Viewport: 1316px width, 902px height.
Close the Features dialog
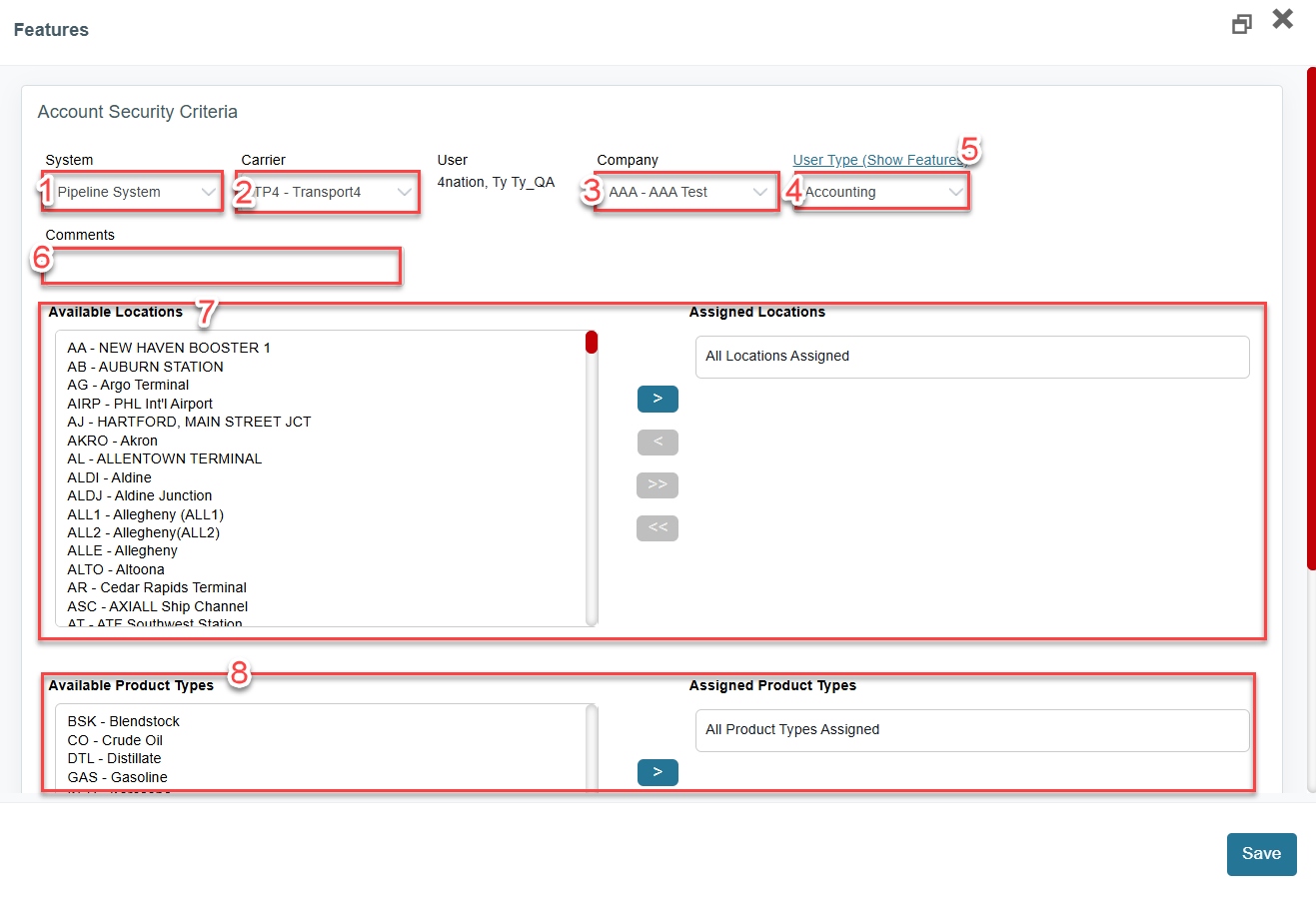1282,19
